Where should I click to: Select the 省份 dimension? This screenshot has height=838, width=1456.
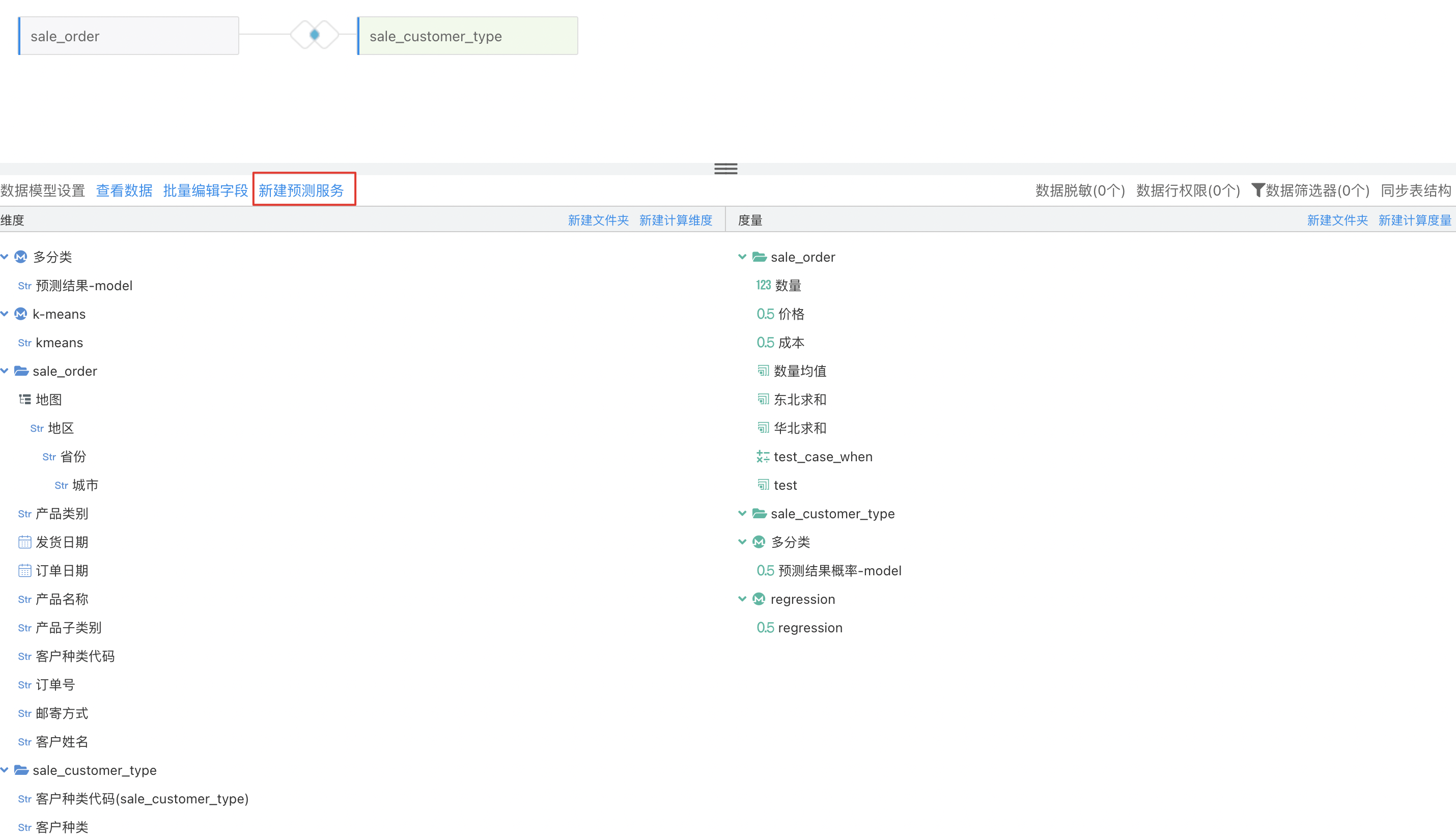click(x=73, y=456)
